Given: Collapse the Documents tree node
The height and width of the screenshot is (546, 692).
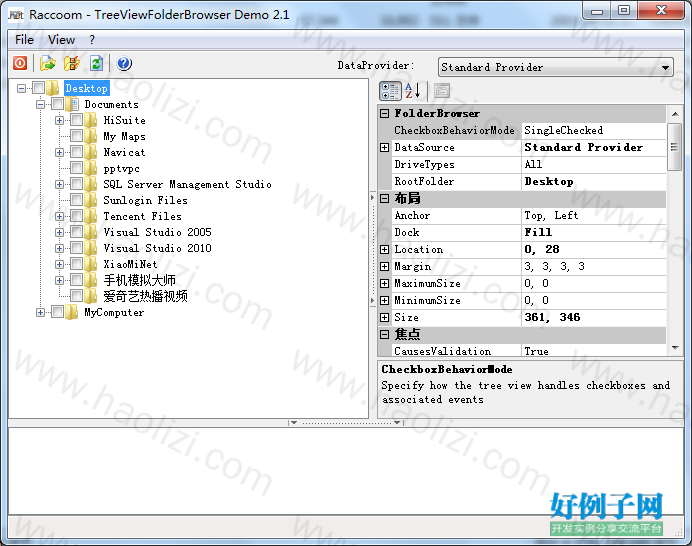Looking at the screenshot, I should 41,104.
